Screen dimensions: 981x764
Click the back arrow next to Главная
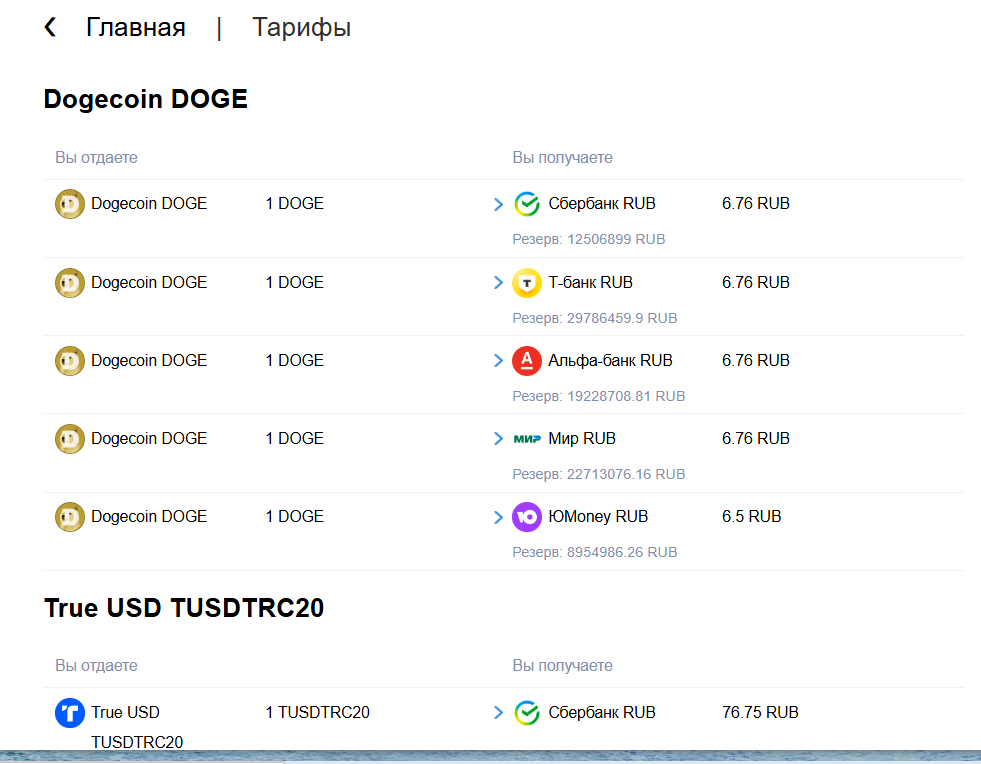(x=51, y=27)
